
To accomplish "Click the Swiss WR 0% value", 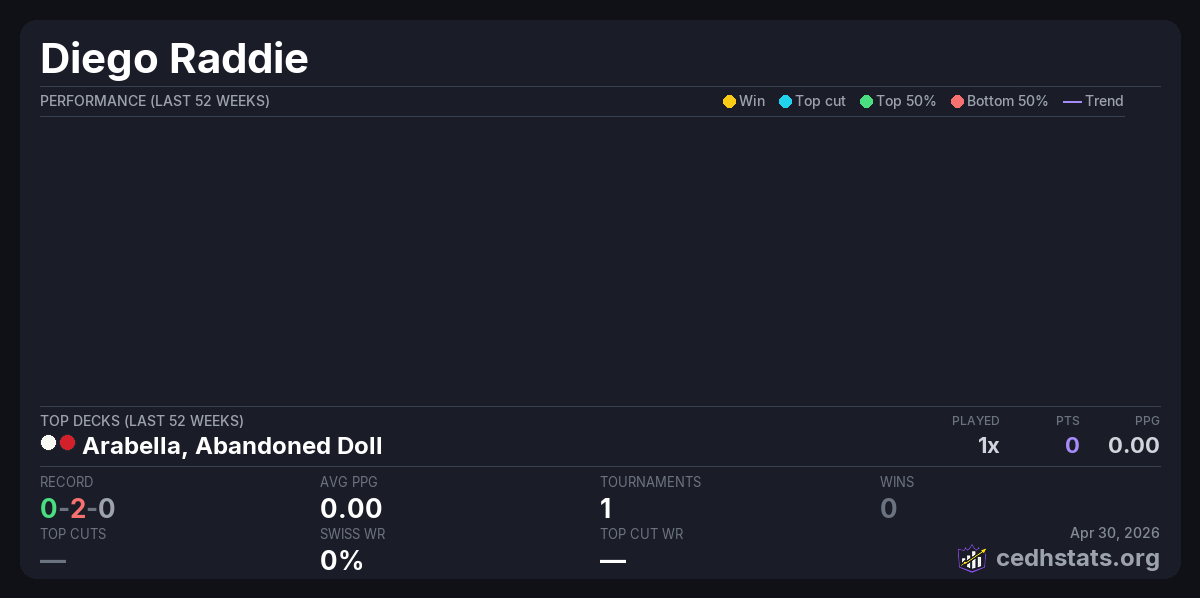I will pyautogui.click(x=341, y=560).
